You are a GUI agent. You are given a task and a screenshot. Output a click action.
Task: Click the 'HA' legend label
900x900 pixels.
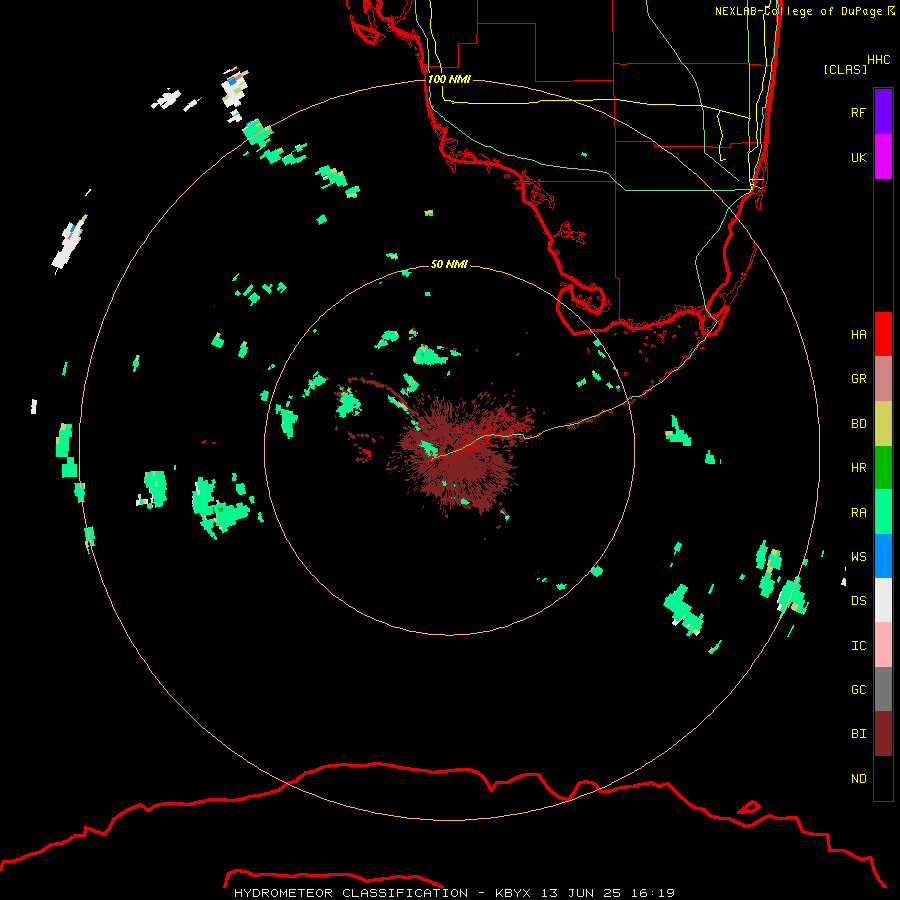point(858,335)
